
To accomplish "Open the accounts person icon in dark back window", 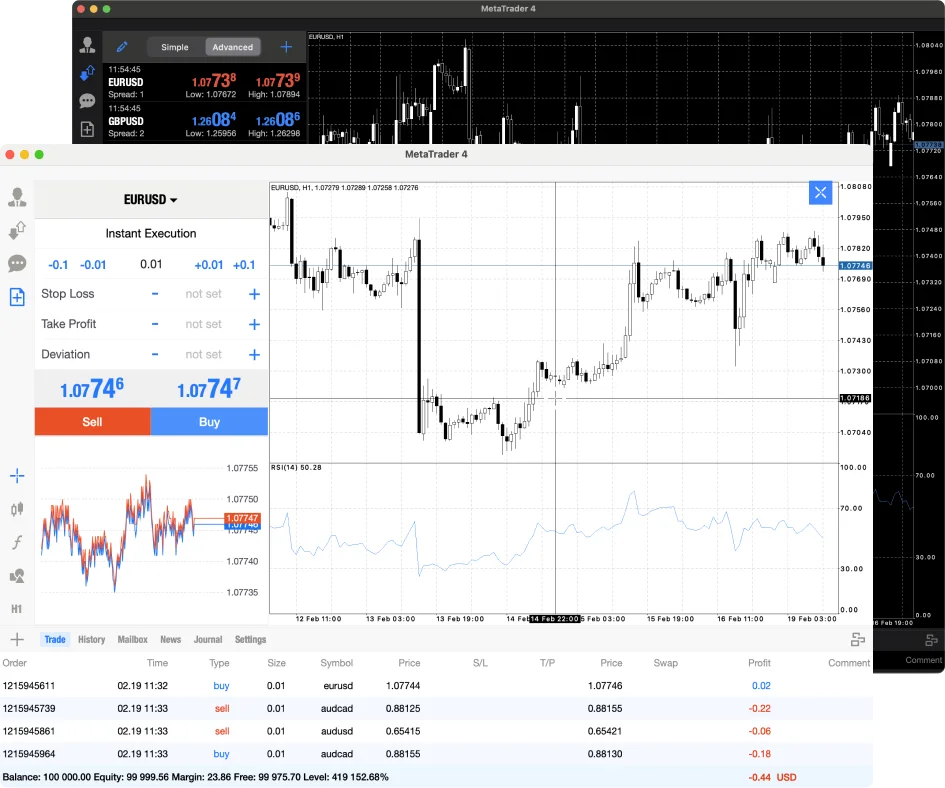I will [x=87, y=45].
